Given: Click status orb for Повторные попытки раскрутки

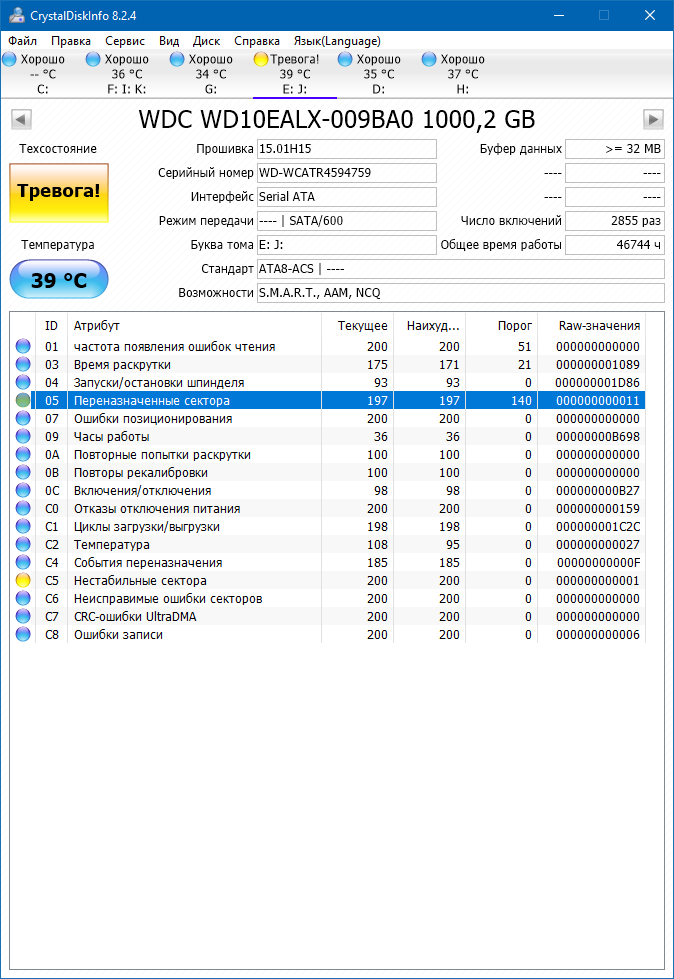Looking at the screenshot, I should (x=23, y=455).
